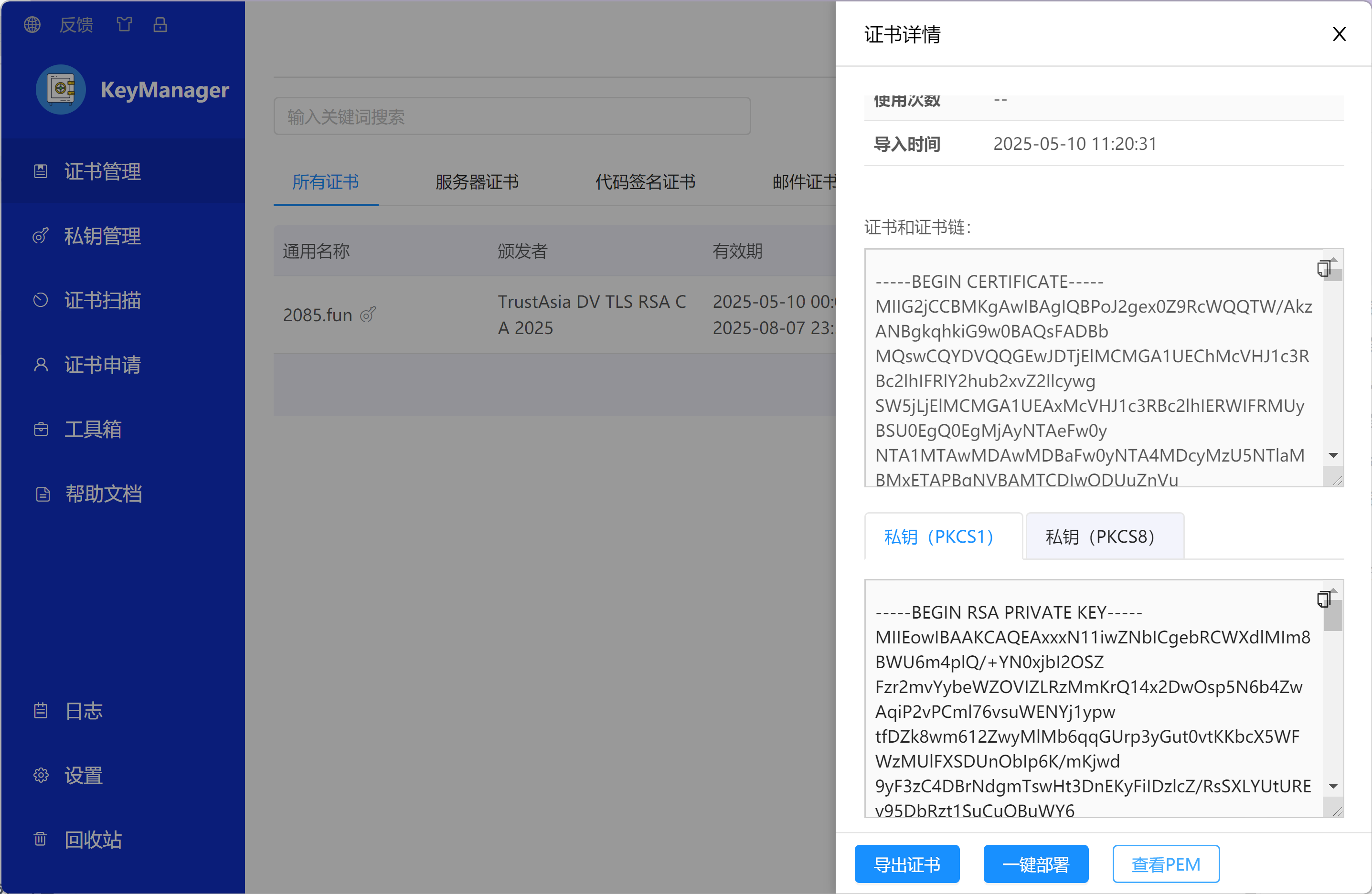Click the KeyManager safe logo
The width and height of the screenshot is (1372, 894).
(61, 90)
